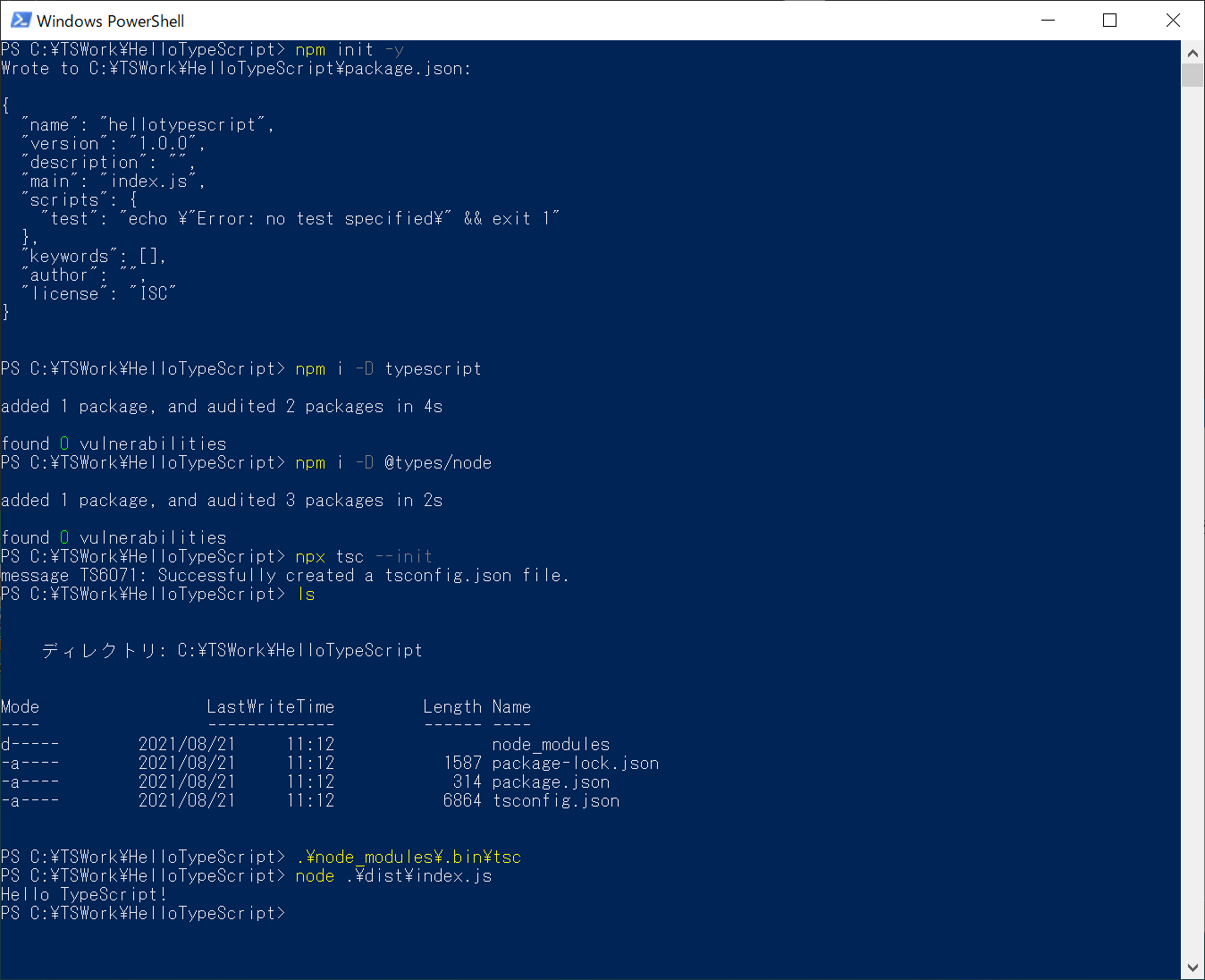Click the '314' length value
Image resolution: width=1205 pixels, height=980 pixels.
point(468,782)
